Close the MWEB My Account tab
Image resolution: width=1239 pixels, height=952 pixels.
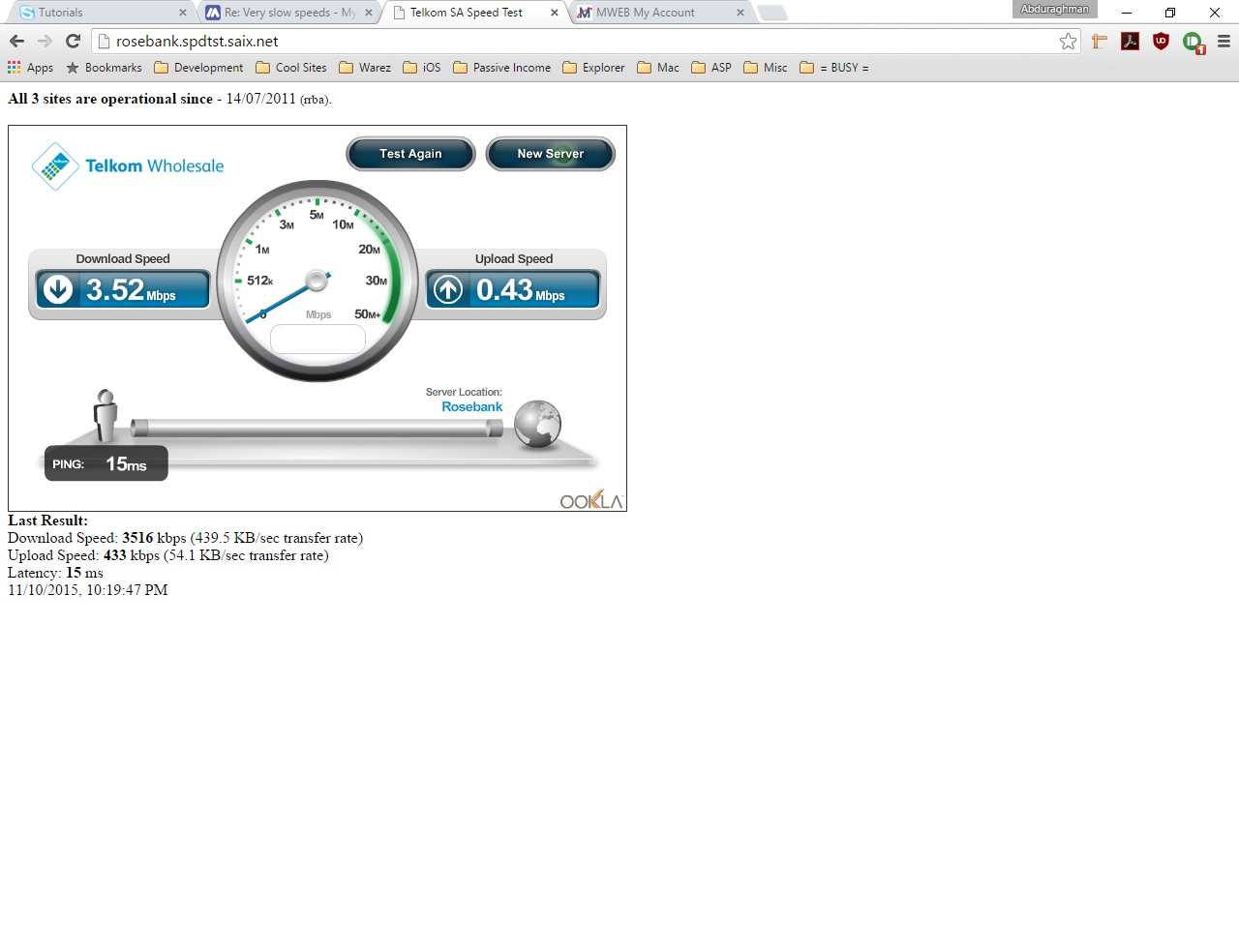[x=740, y=13]
